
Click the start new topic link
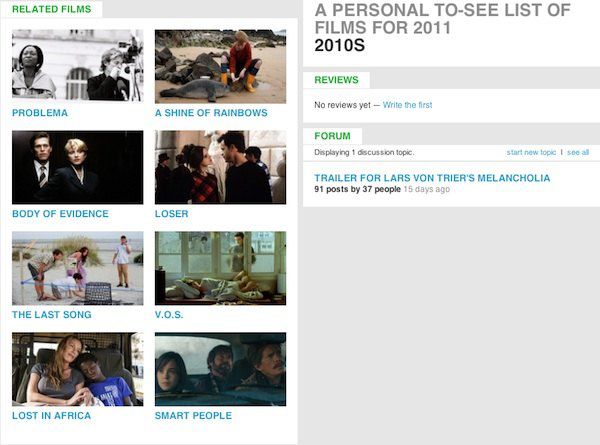(x=531, y=152)
